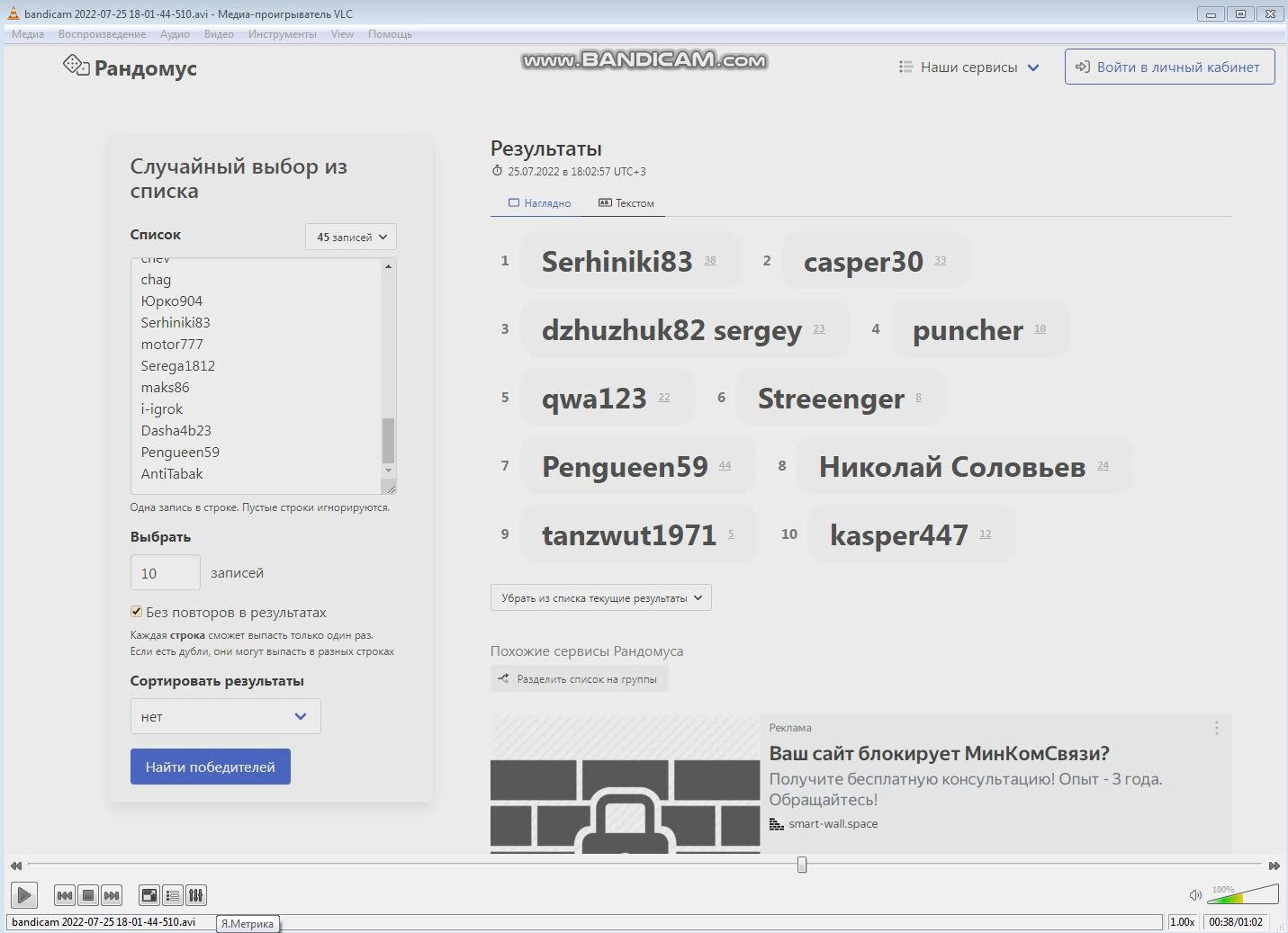Expand the Сортировать результаты dropdown
The height and width of the screenshot is (933, 1288).
225,716
